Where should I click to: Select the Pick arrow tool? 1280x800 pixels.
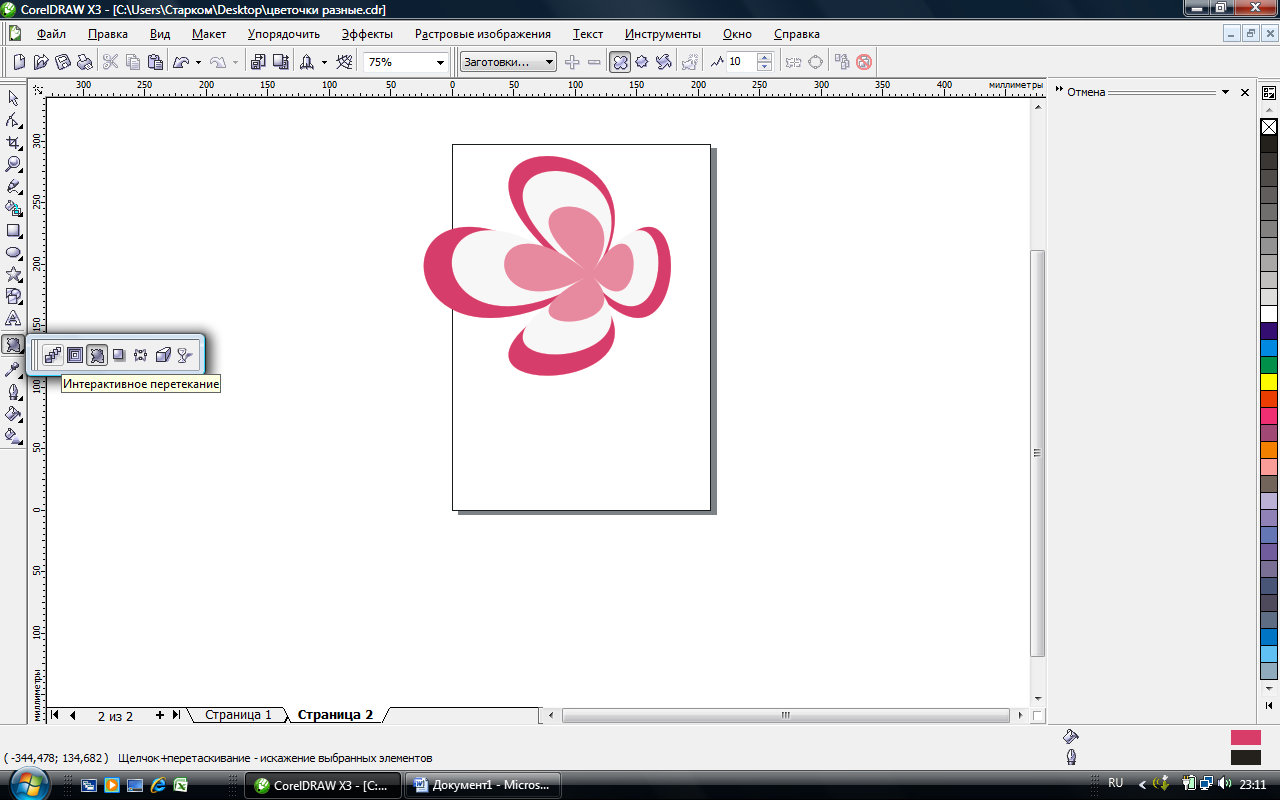click(x=13, y=98)
